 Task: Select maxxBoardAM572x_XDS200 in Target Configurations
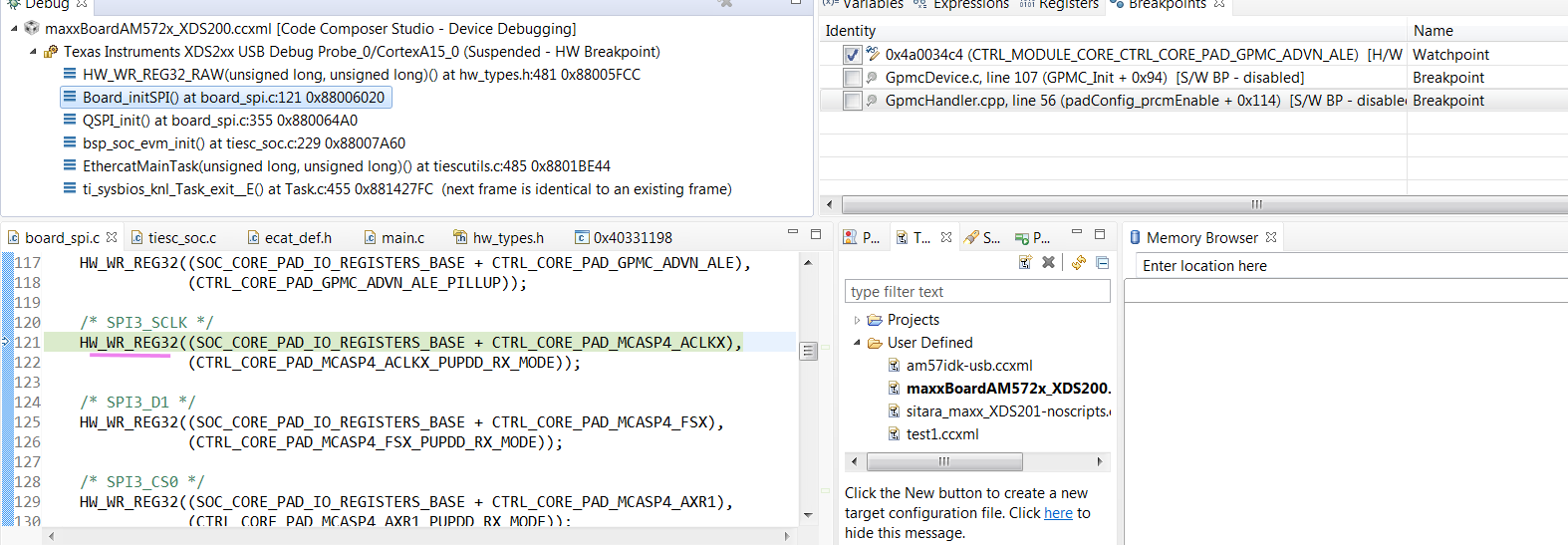1000,388
